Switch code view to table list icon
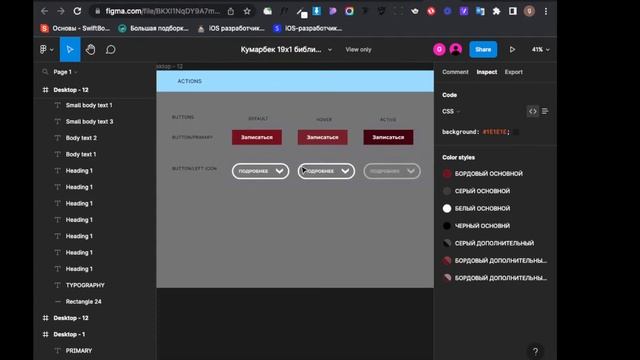Image resolution: width=640 pixels, height=360 pixels. pyautogui.click(x=545, y=111)
